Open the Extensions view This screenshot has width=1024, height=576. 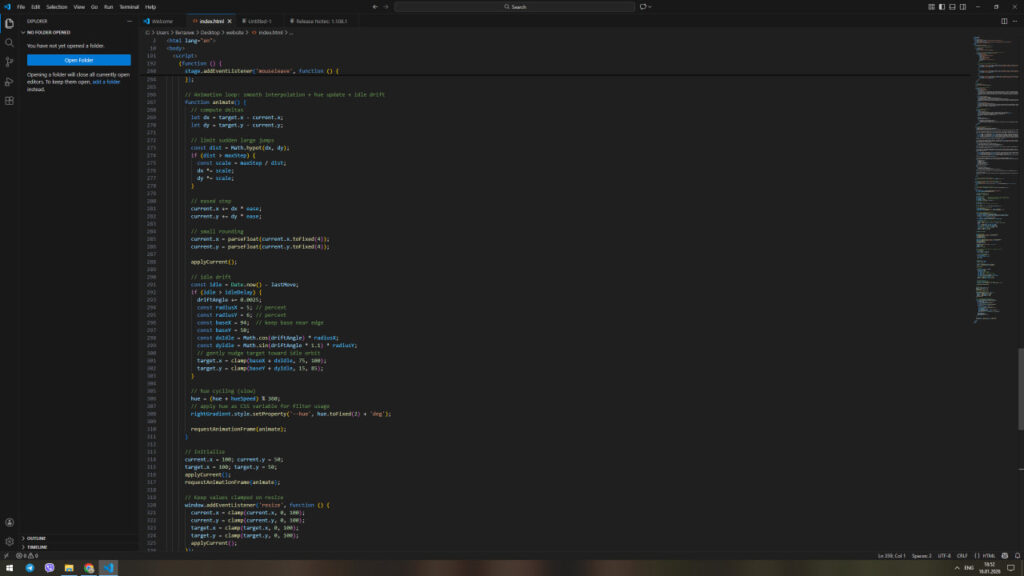click(9, 101)
